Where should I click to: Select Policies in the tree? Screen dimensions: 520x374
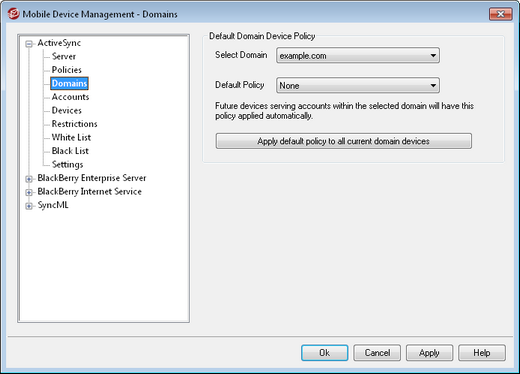tap(66, 70)
